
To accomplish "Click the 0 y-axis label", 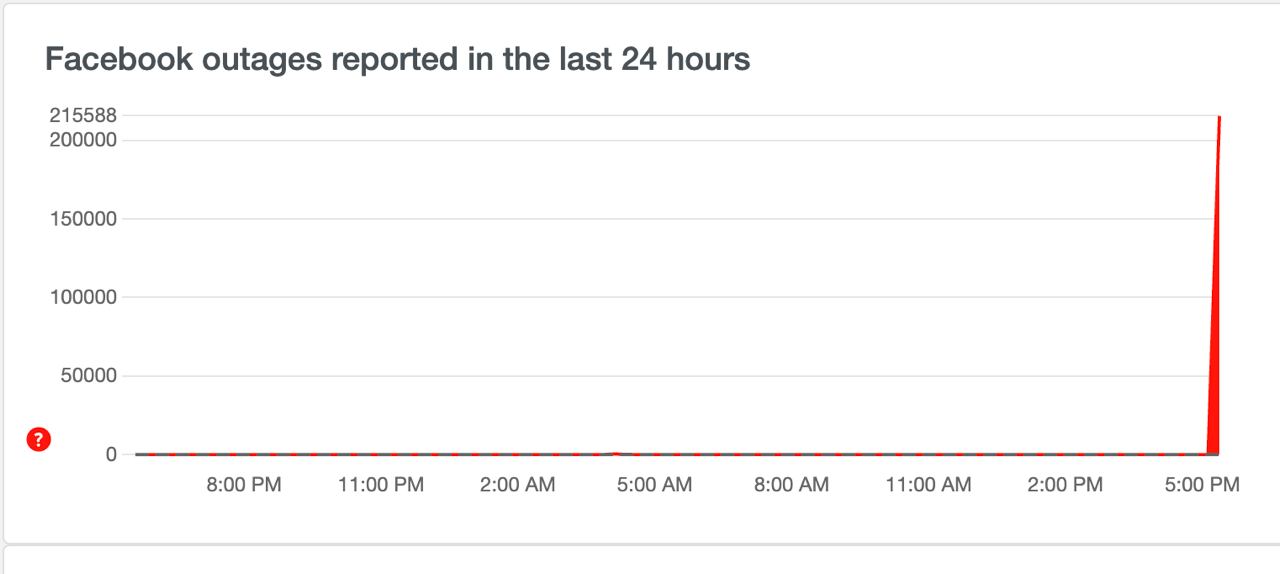I will click(111, 454).
